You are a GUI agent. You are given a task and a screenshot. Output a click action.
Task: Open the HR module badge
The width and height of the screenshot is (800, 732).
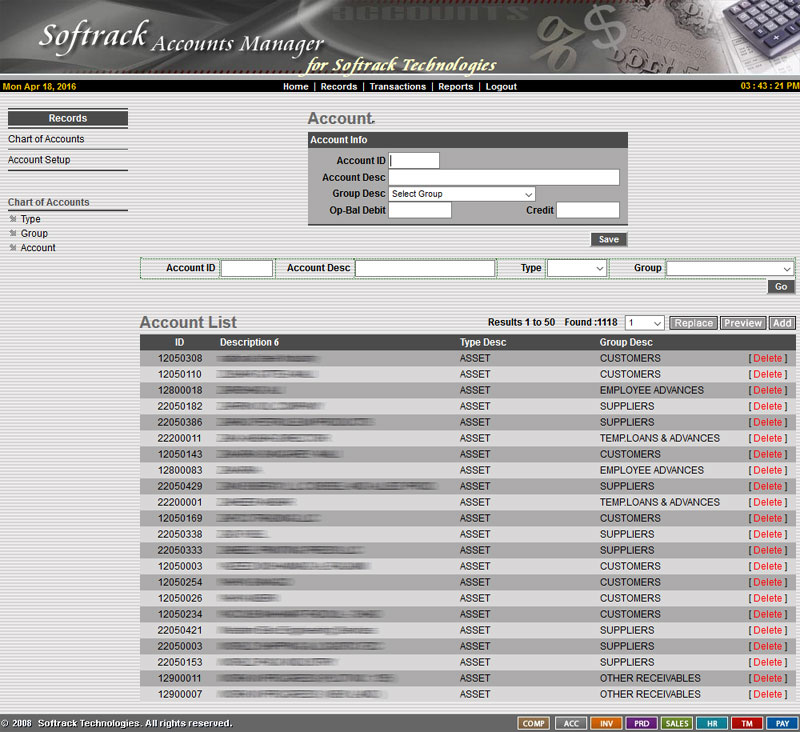click(712, 723)
